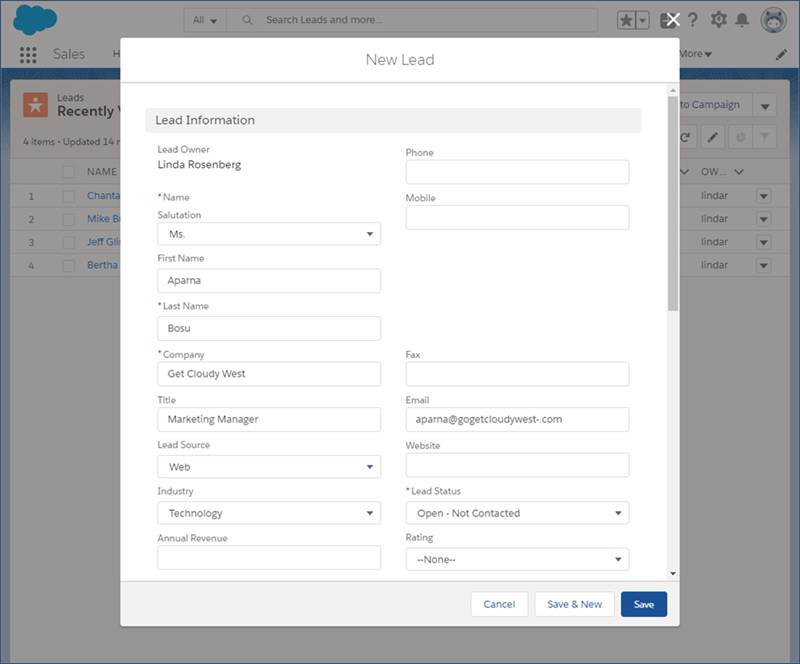Image resolution: width=800 pixels, height=664 pixels.
Task: Click the Save & New button
Action: 574,604
